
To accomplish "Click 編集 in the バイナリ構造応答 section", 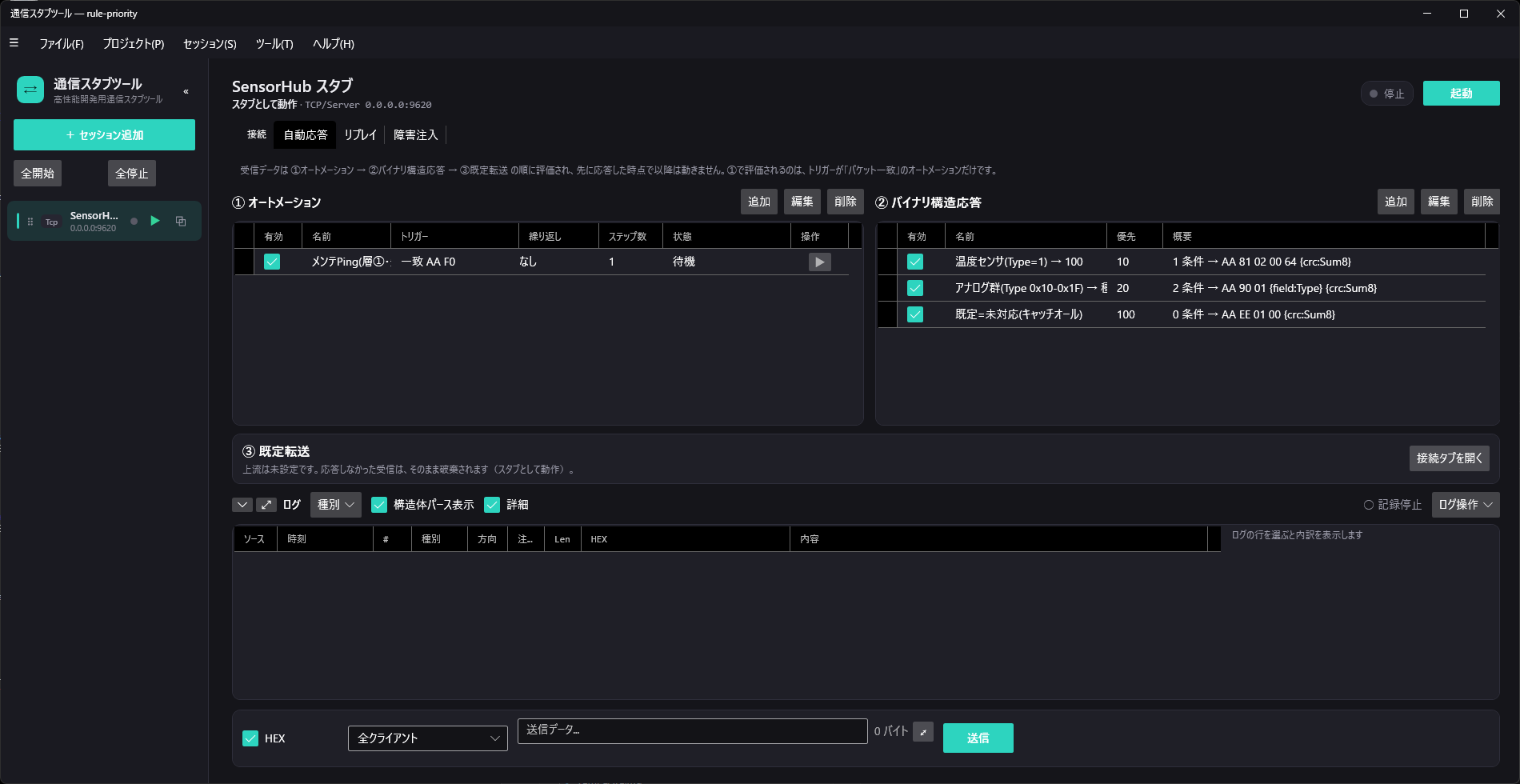I will point(1439,202).
